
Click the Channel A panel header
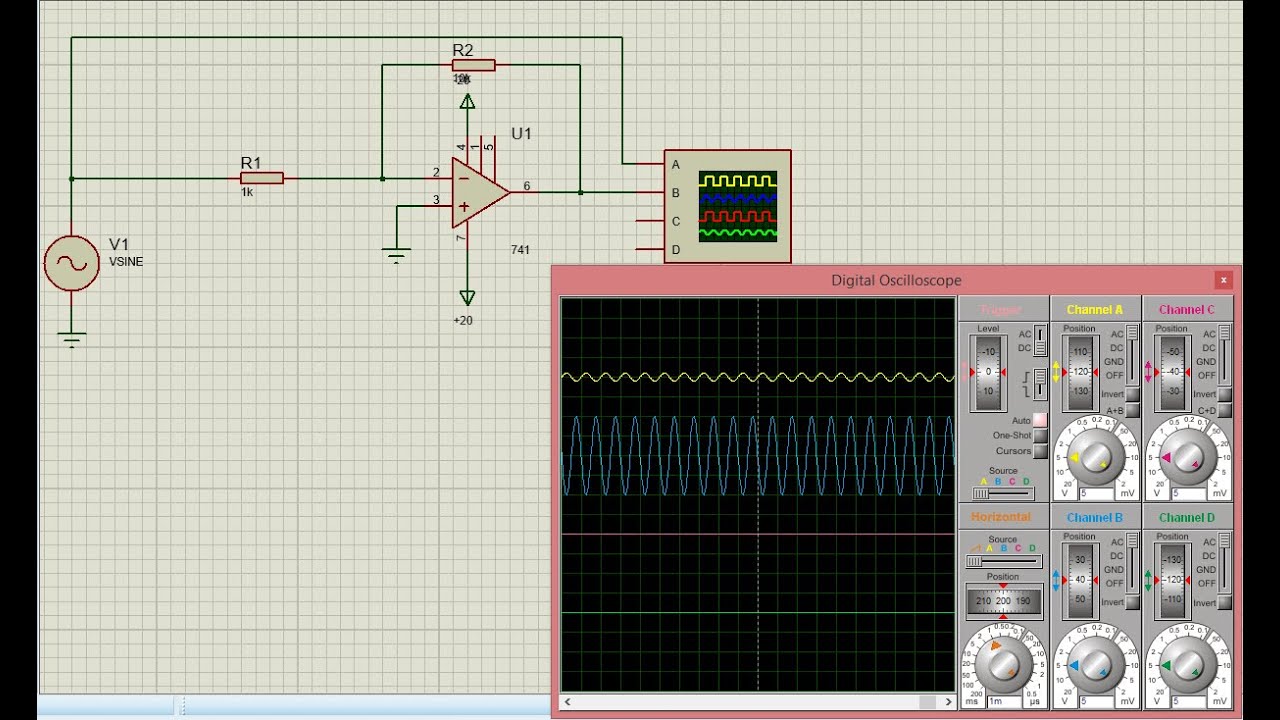tap(1095, 309)
